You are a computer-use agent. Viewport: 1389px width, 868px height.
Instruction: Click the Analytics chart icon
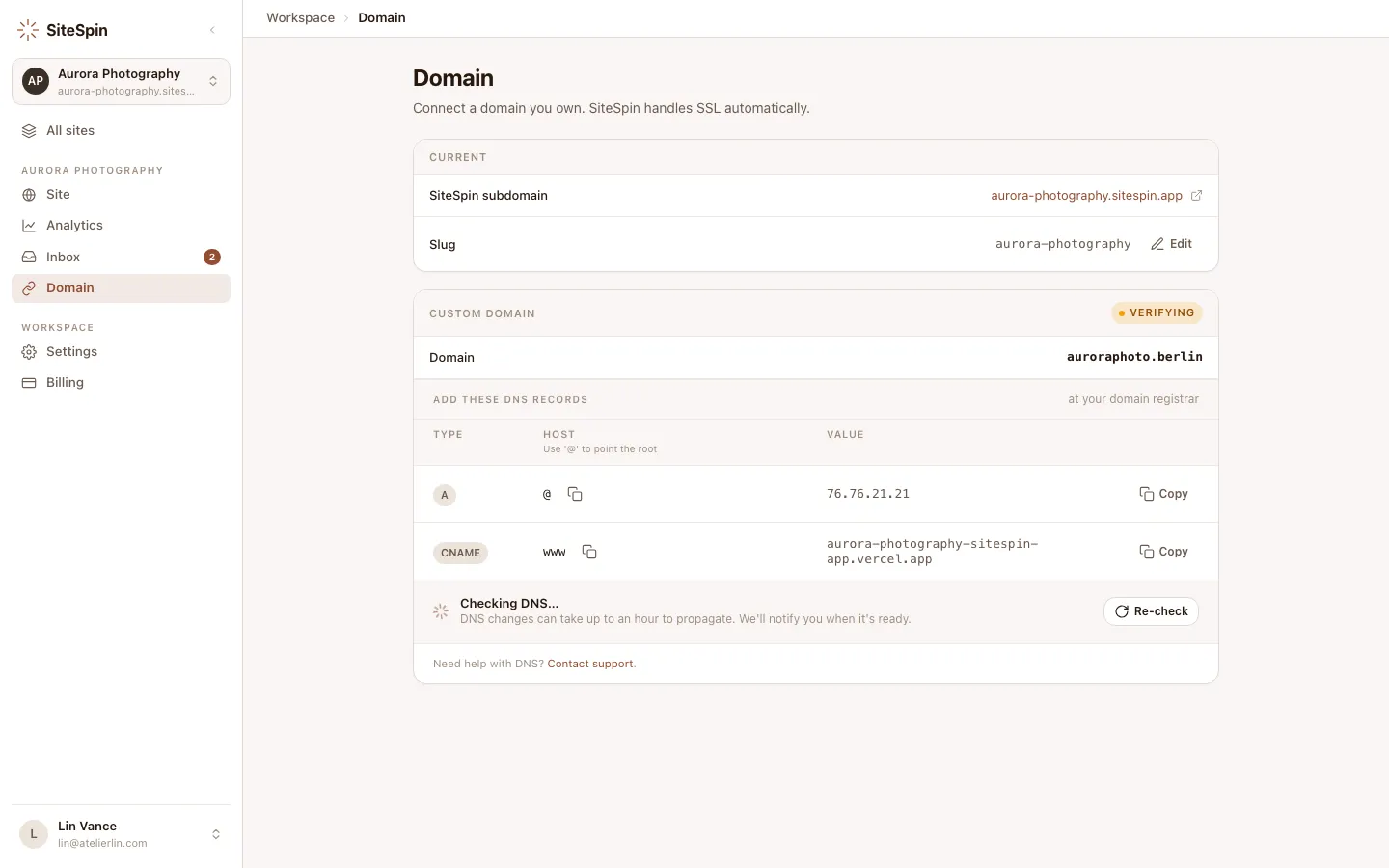click(x=29, y=226)
